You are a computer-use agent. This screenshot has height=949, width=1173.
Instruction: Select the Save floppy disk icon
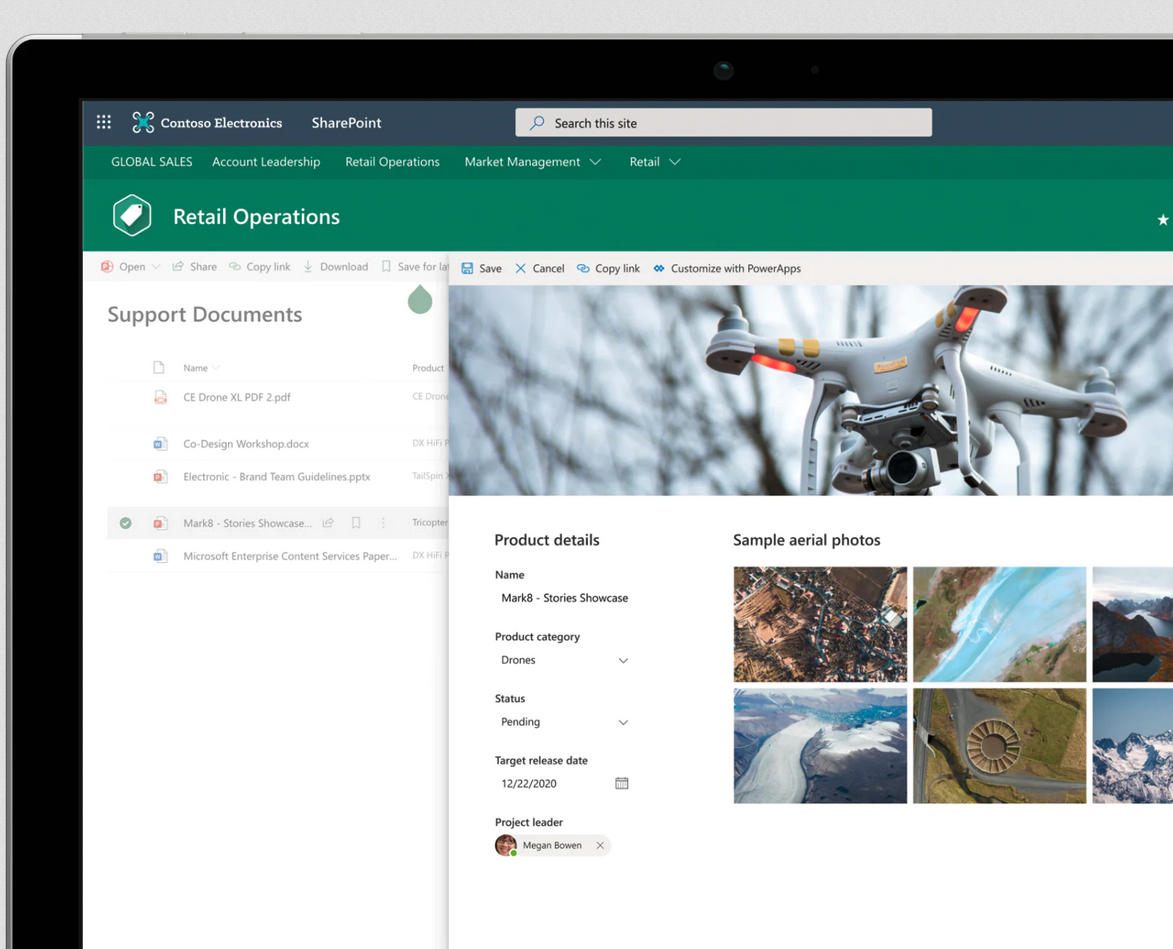(468, 268)
